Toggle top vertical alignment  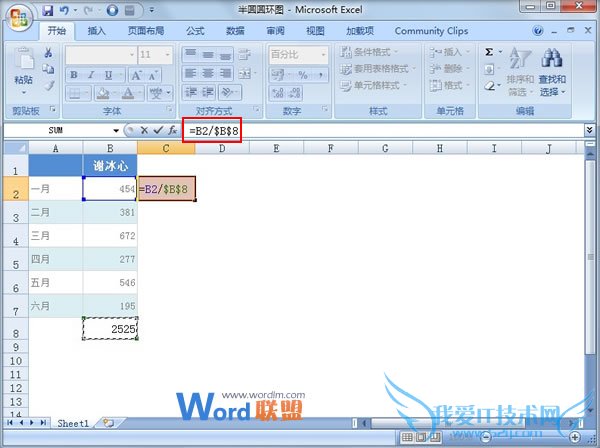(191, 54)
